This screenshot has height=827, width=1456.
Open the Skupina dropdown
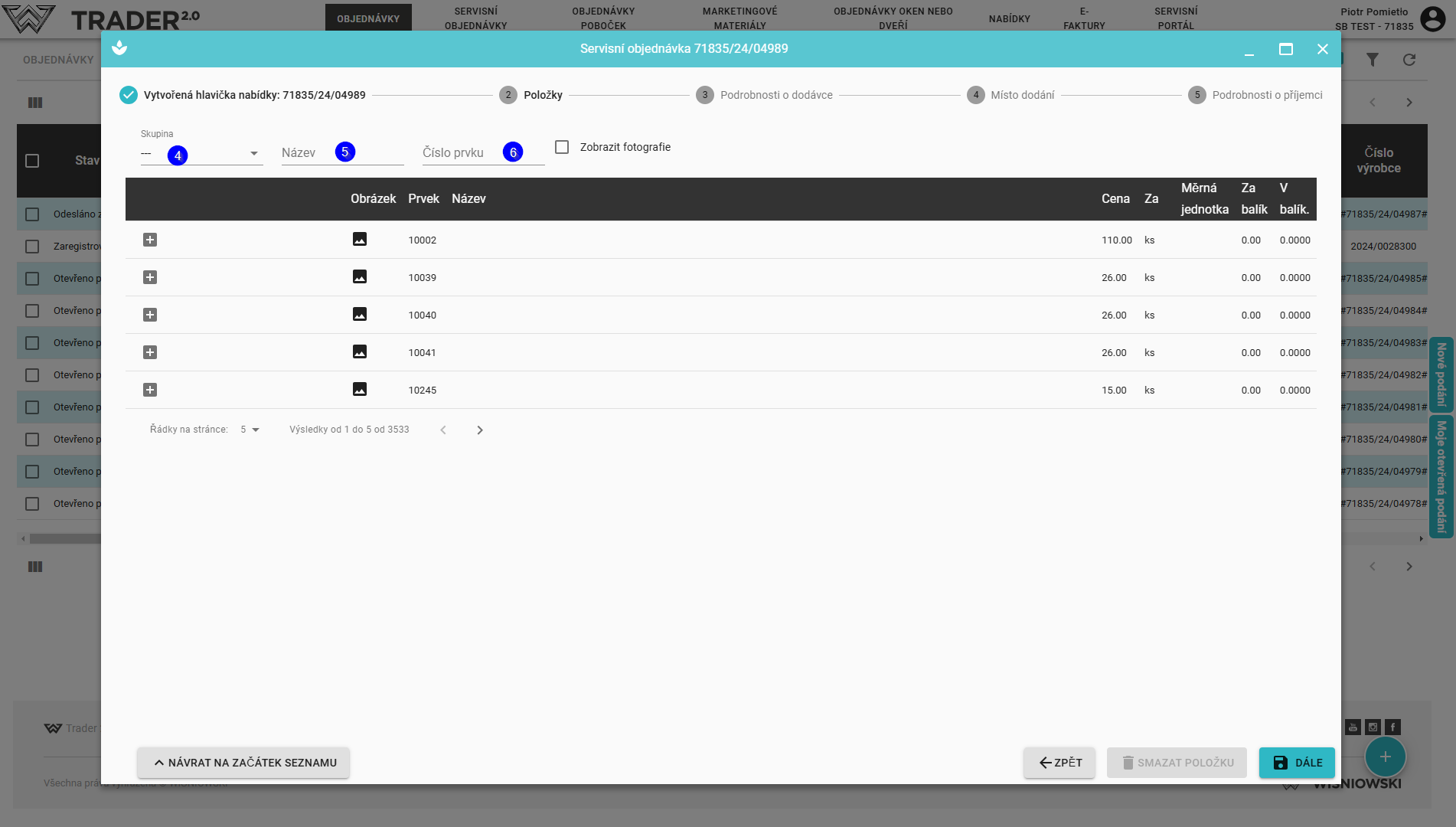[201, 154]
